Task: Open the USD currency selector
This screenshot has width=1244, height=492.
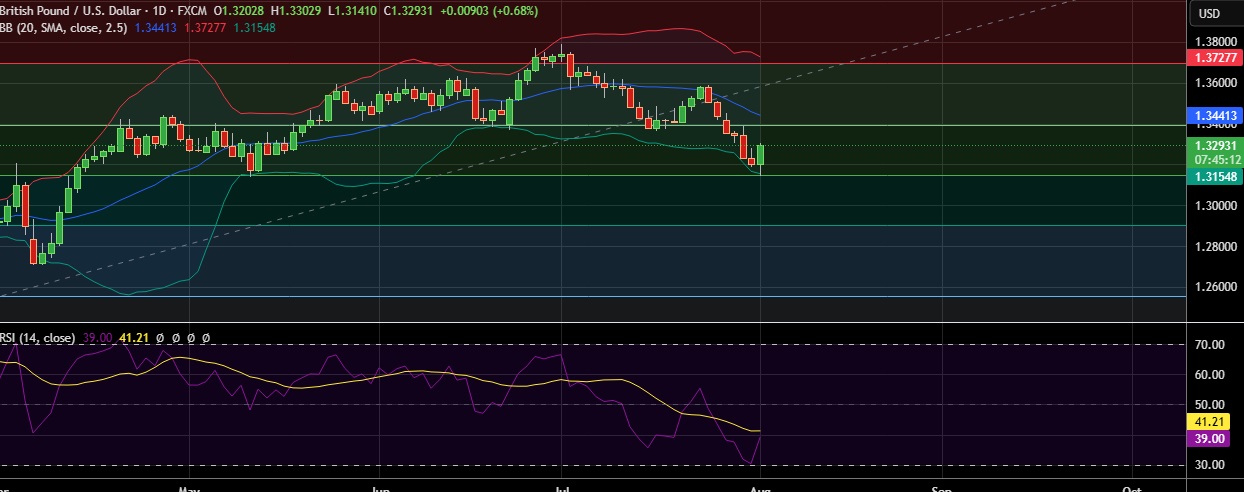Action: tap(1209, 14)
